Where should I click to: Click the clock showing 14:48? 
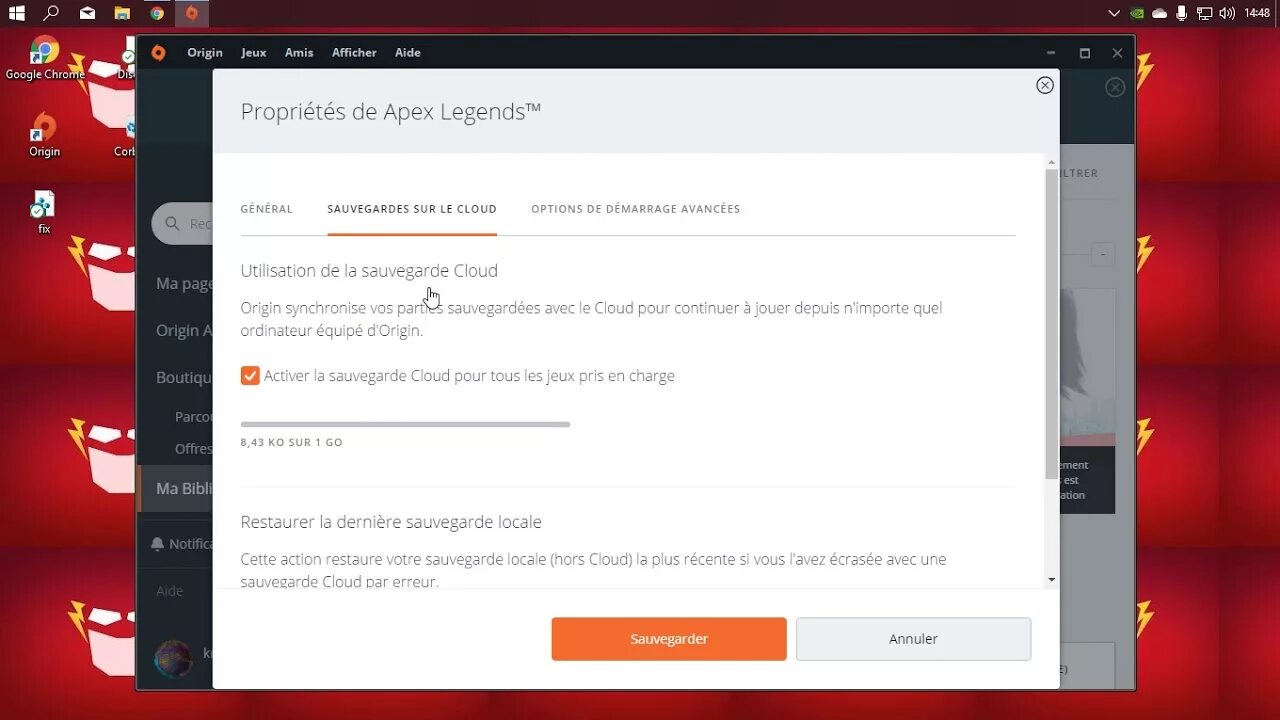tap(1257, 13)
